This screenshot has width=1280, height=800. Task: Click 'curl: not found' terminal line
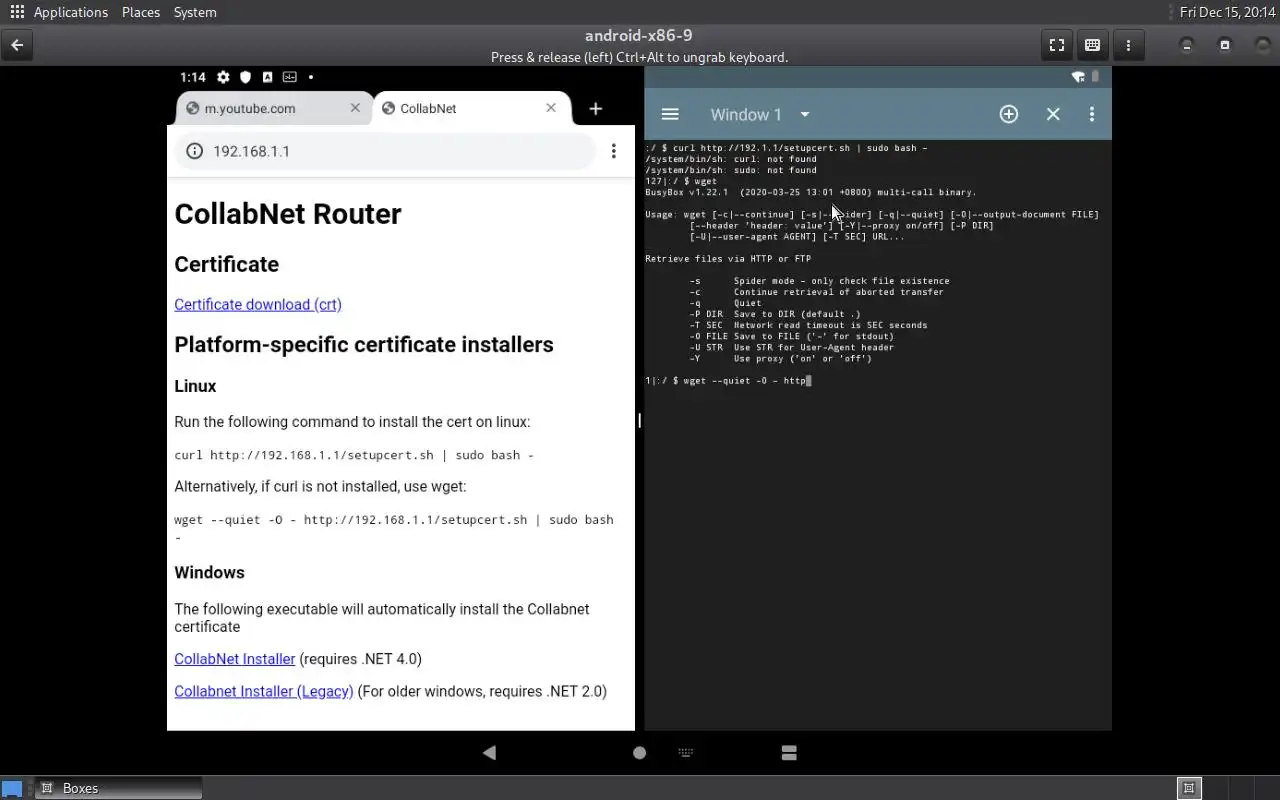(x=731, y=159)
